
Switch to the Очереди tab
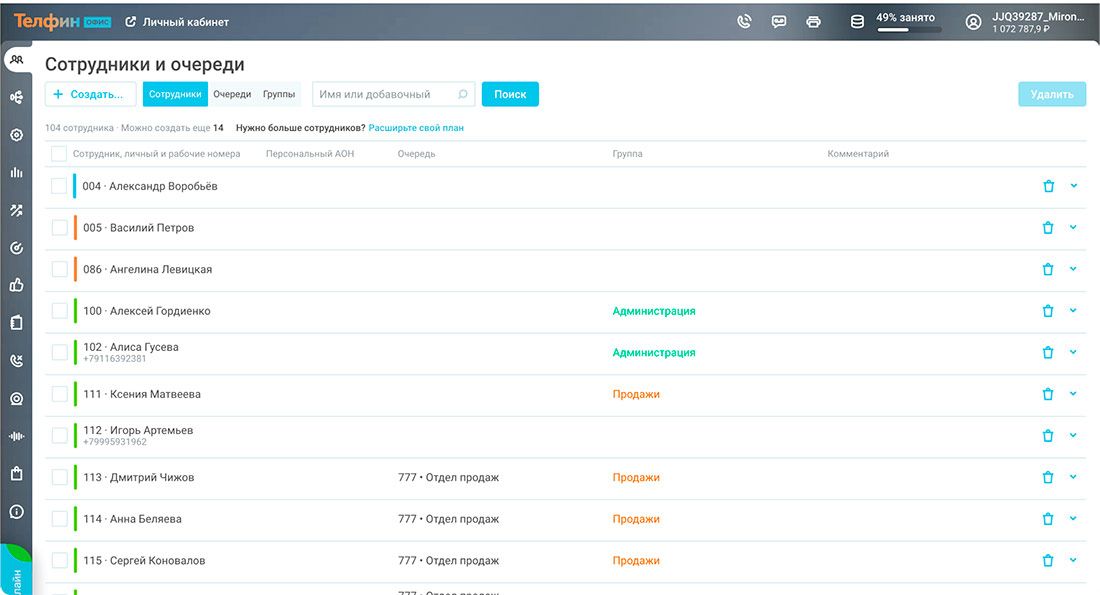pyautogui.click(x=232, y=94)
